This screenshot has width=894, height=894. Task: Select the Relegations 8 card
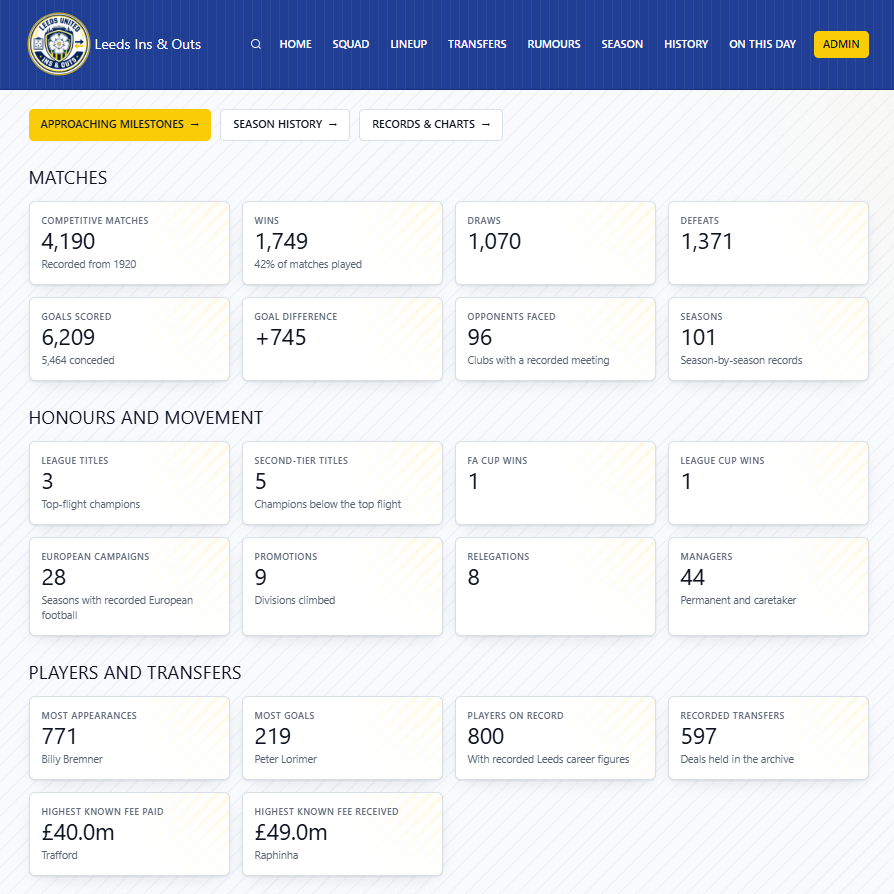555,586
